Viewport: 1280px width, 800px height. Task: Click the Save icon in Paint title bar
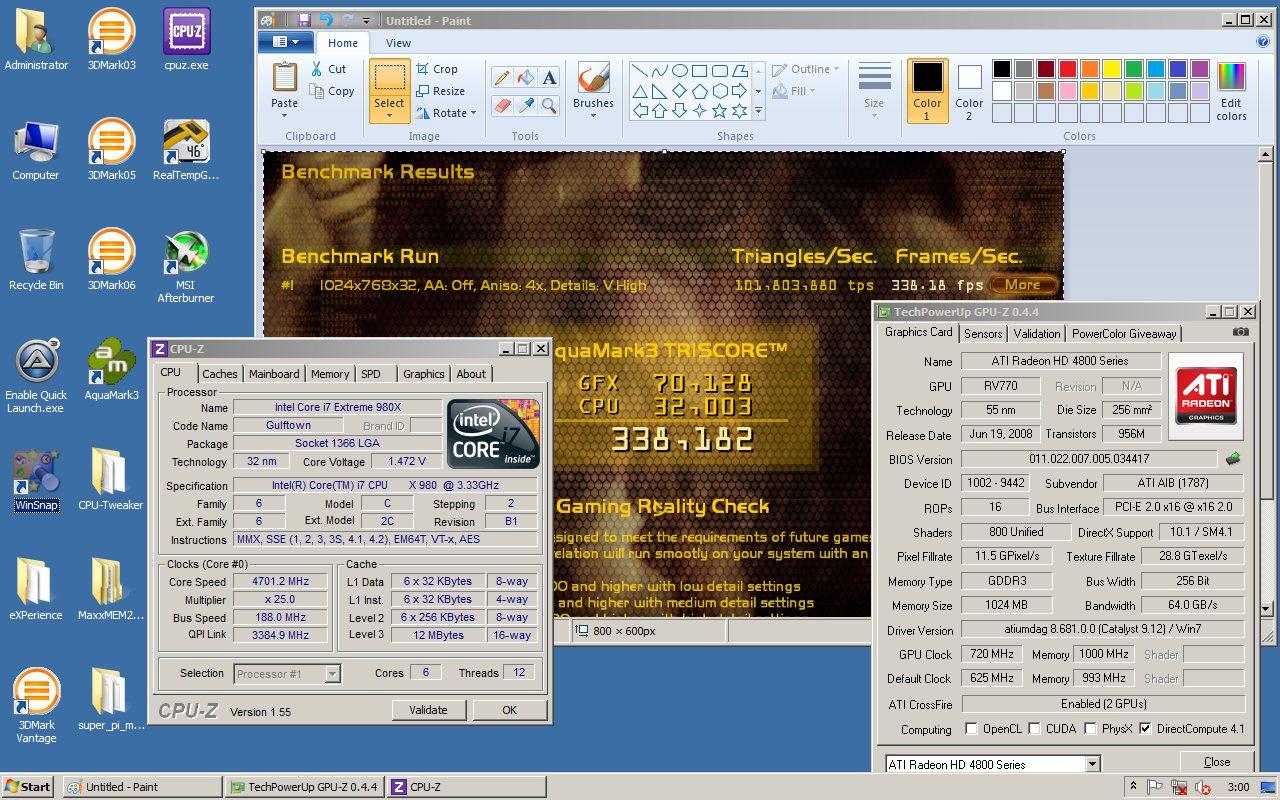click(x=304, y=20)
